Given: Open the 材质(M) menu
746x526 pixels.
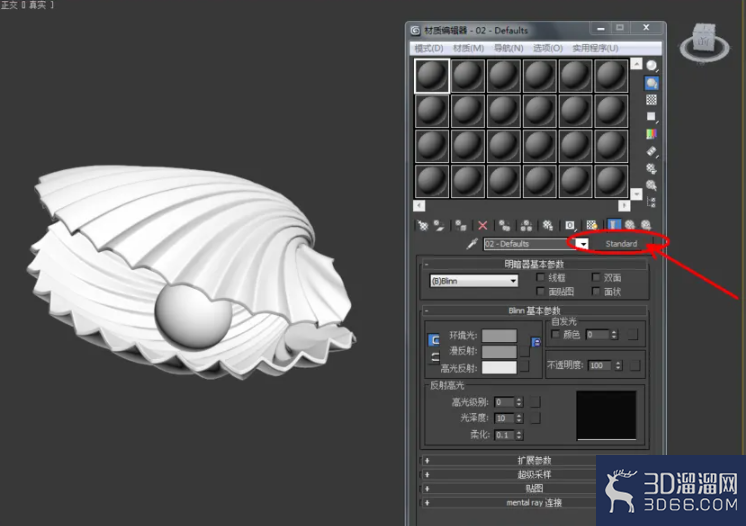Looking at the screenshot, I should point(469,48).
